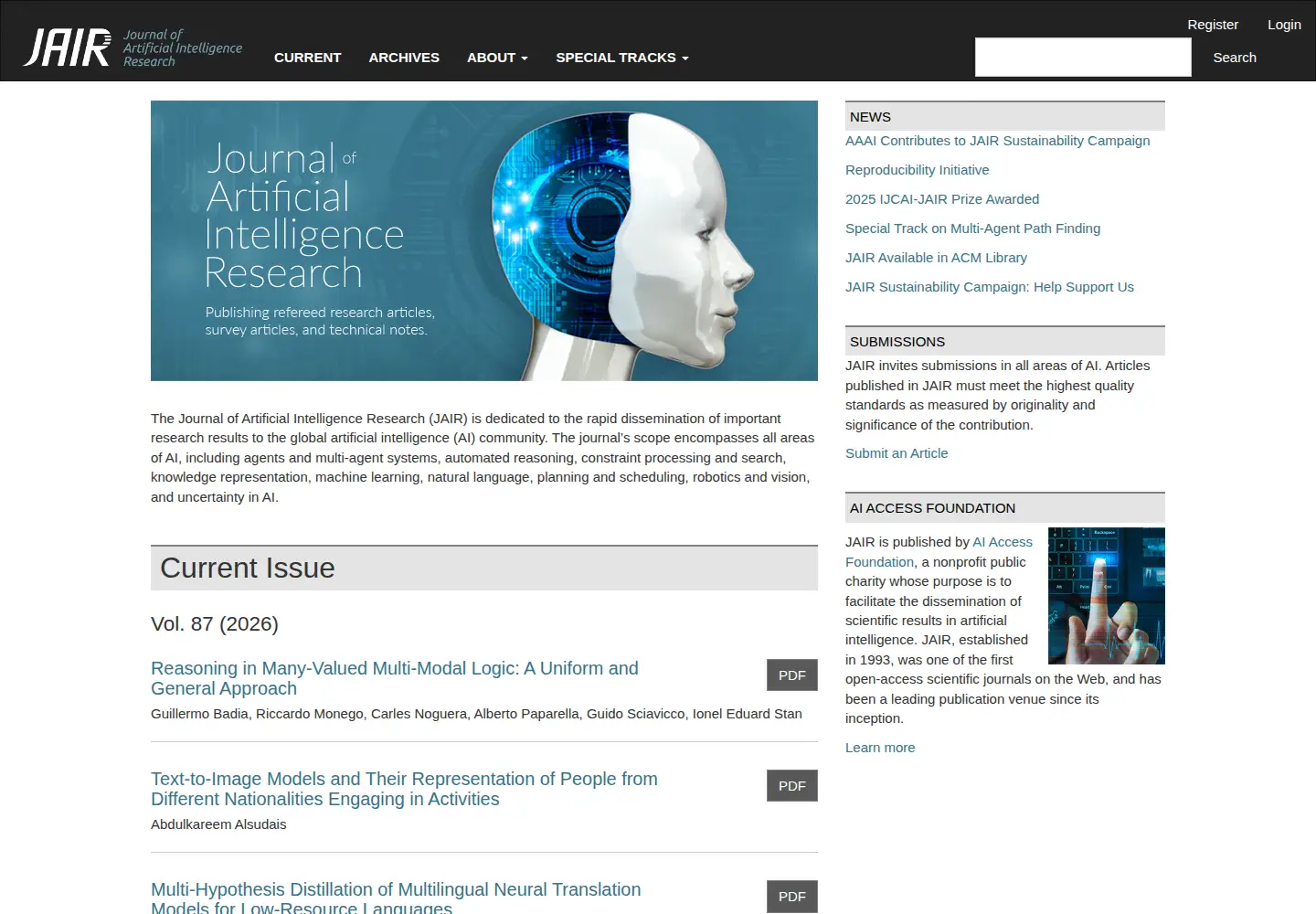This screenshot has width=1316, height=914.
Task: Open 2025 IJCAI-JAIR Prize Awarded news
Action: (942, 199)
